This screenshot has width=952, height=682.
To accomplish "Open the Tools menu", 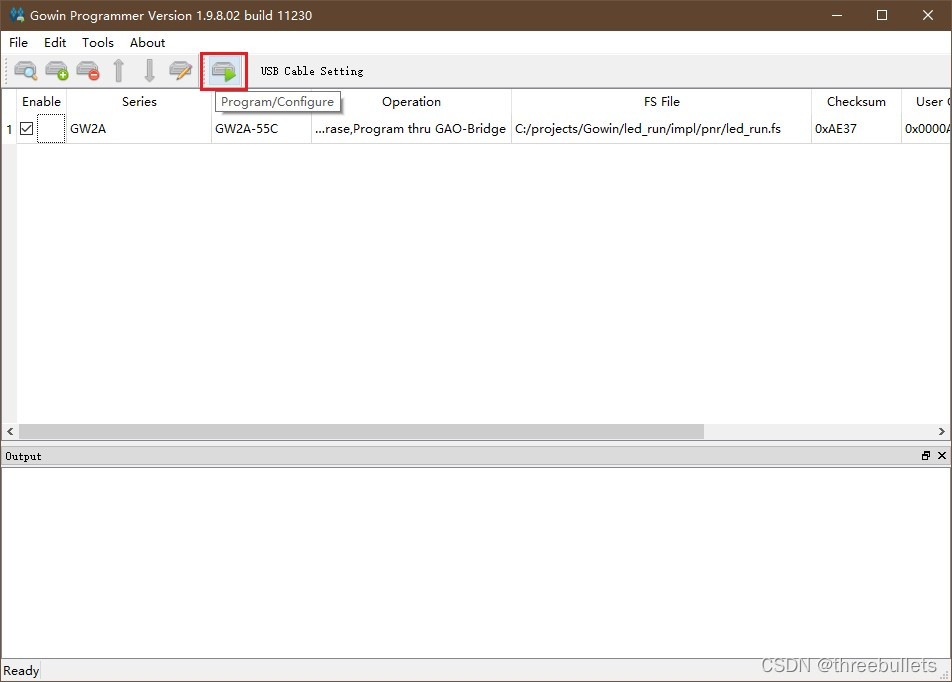I will click(98, 43).
